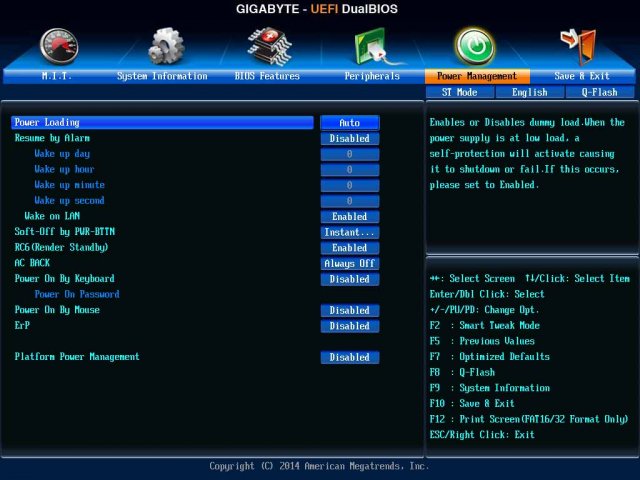Viewport: 640px width, 480px height.
Task: Change the Power On By Keyboard value
Action: pyautogui.click(x=350, y=279)
